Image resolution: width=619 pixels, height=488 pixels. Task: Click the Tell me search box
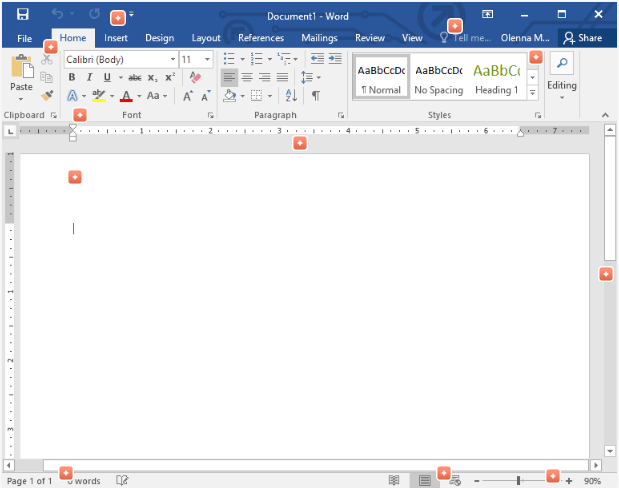point(467,38)
